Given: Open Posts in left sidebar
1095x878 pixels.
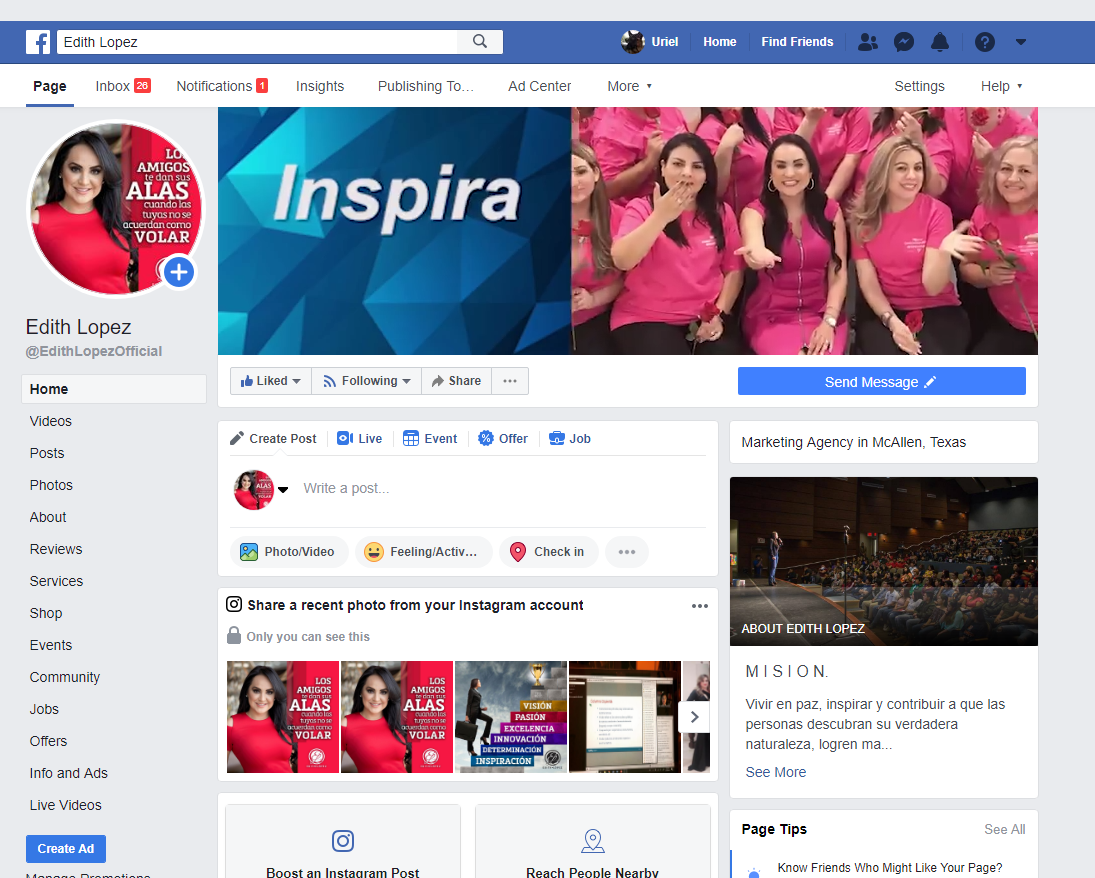Looking at the screenshot, I should click(x=47, y=453).
